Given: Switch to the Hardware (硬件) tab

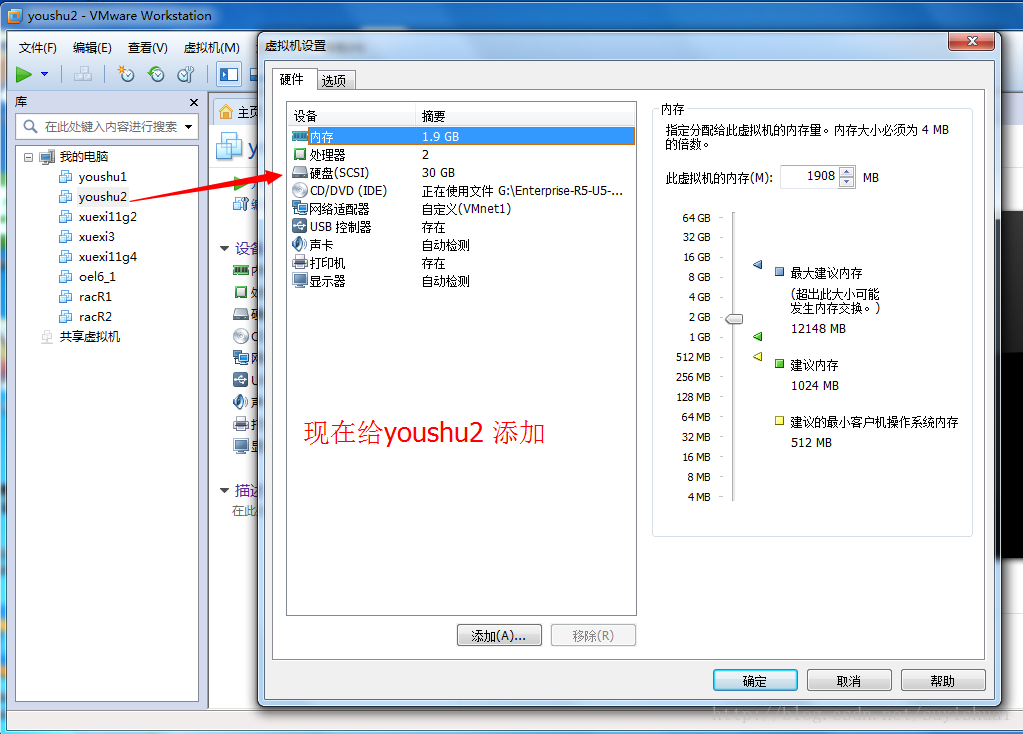Looking at the screenshot, I should 292,80.
